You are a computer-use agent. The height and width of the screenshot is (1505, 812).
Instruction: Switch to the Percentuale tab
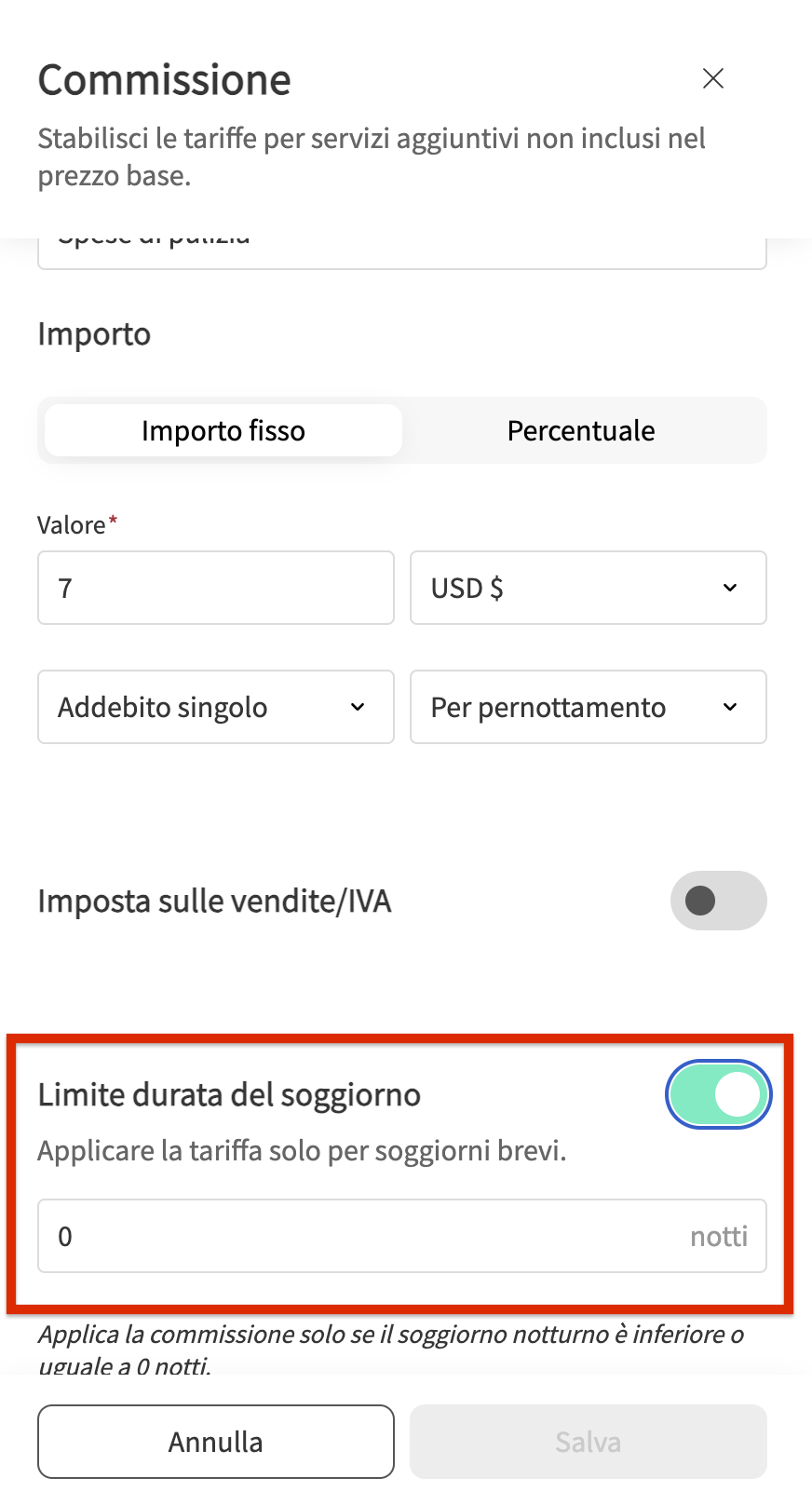[581, 430]
